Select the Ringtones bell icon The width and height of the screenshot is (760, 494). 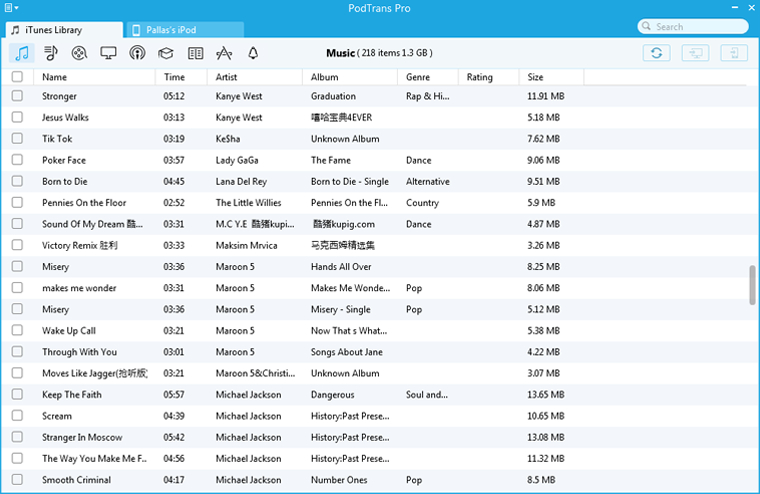click(x=253, y=53)
